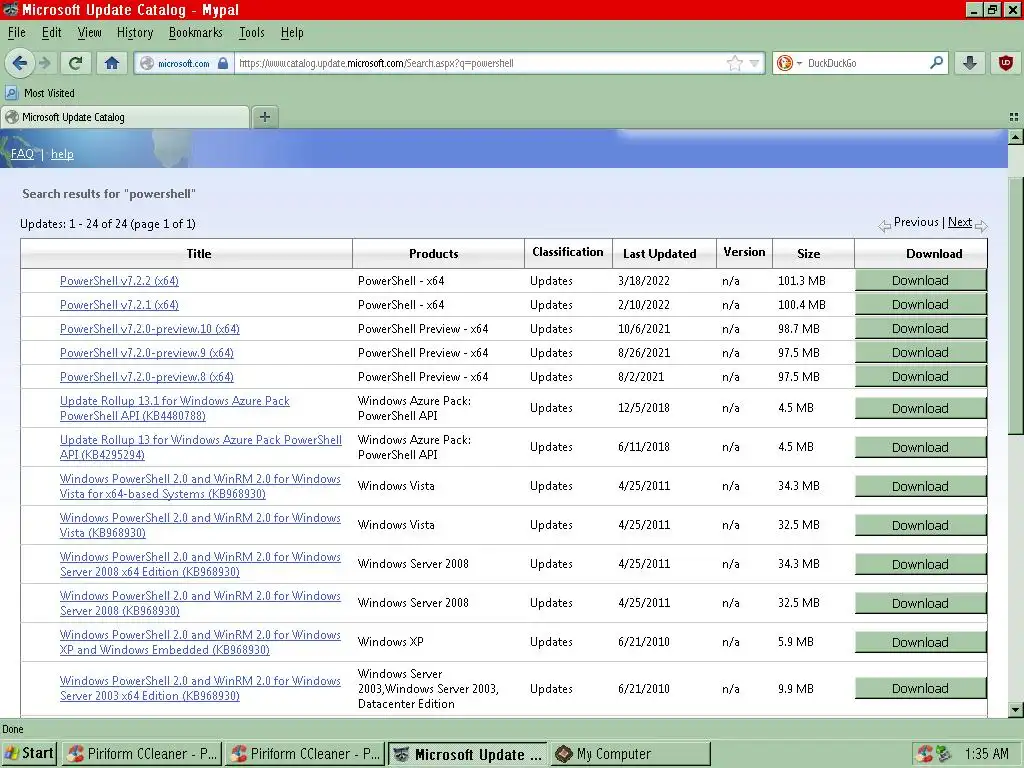Click the uBlock shield icon
This screenshot has height=768, width=1024.
1006,63
